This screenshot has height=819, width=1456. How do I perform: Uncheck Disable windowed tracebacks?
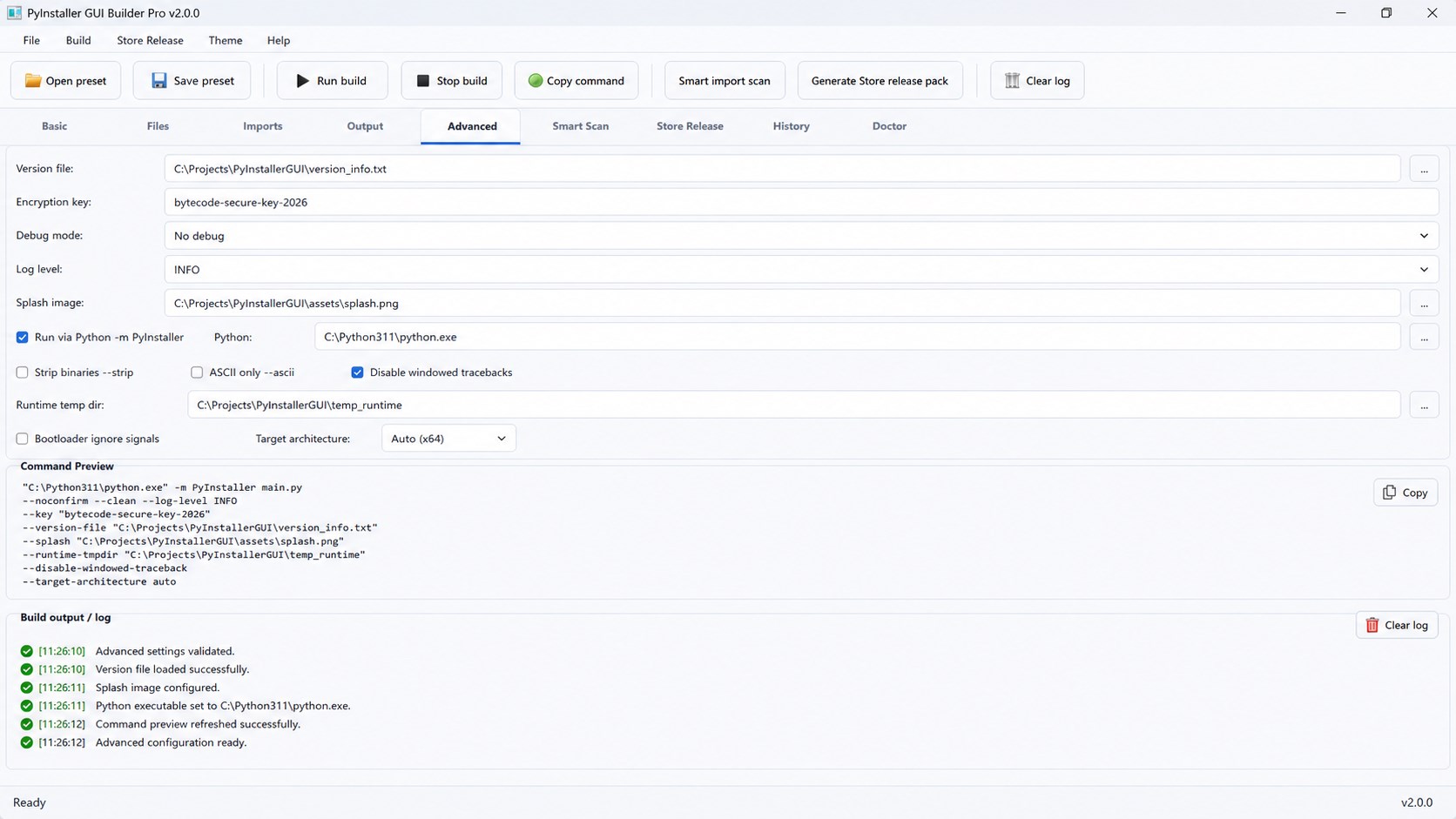tap(357, 373)
